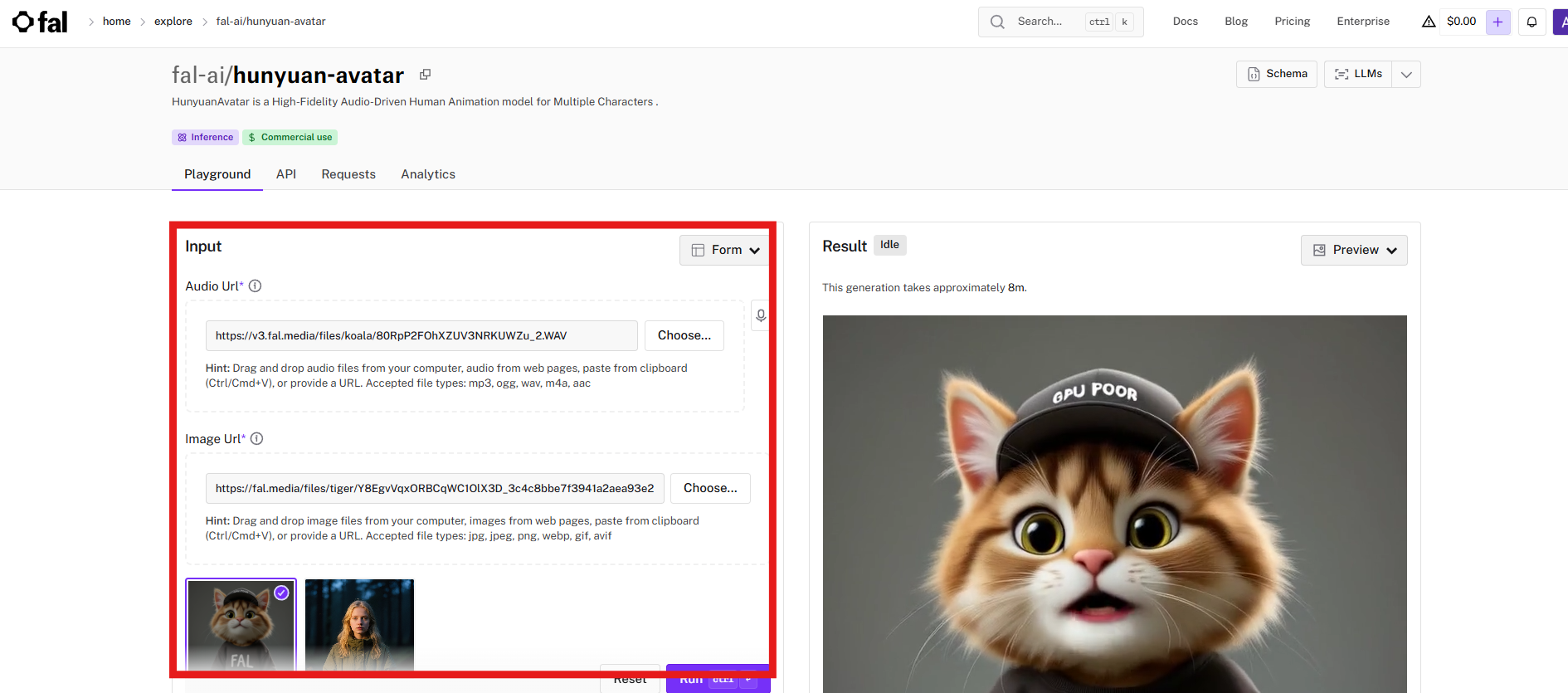The width and height of the screenshot is (1568, 693).
Task: Open the Pricing page
Action: [1293, 22]
